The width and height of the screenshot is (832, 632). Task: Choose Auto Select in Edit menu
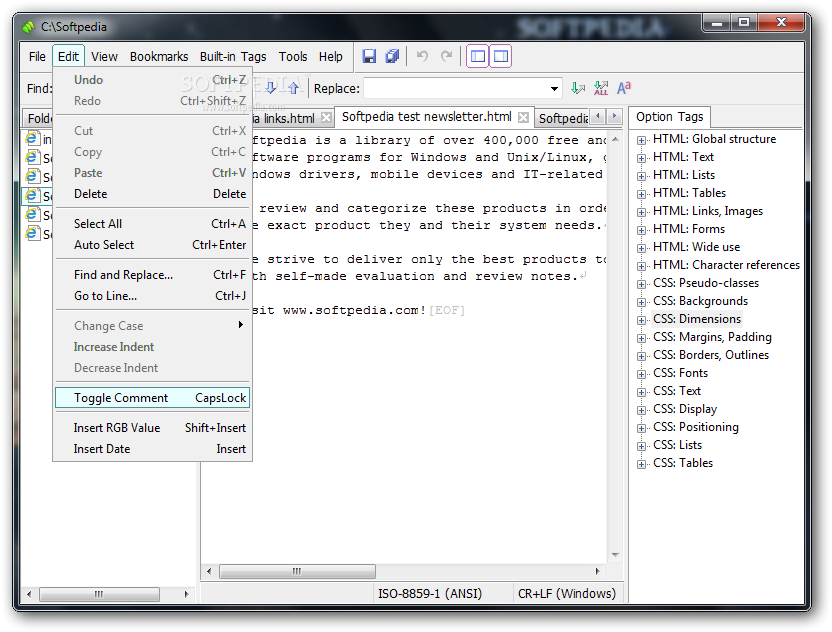click(x=152, y=245)
